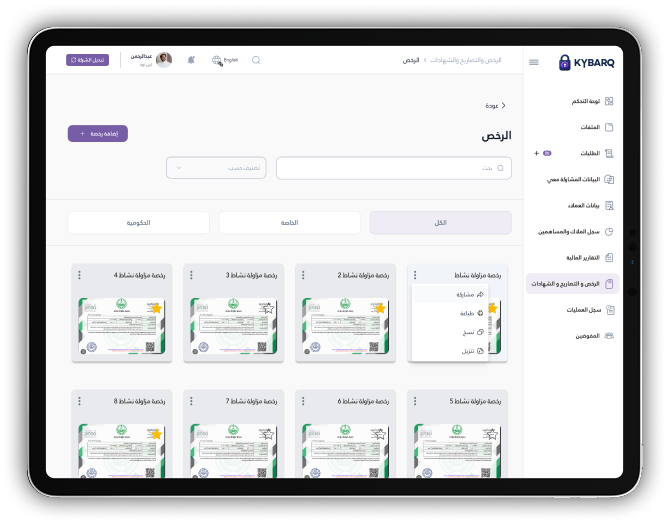
Task: Open the تصنيف حسب sort dropdown
Action: pyautogui.click(x=216, y=167)
